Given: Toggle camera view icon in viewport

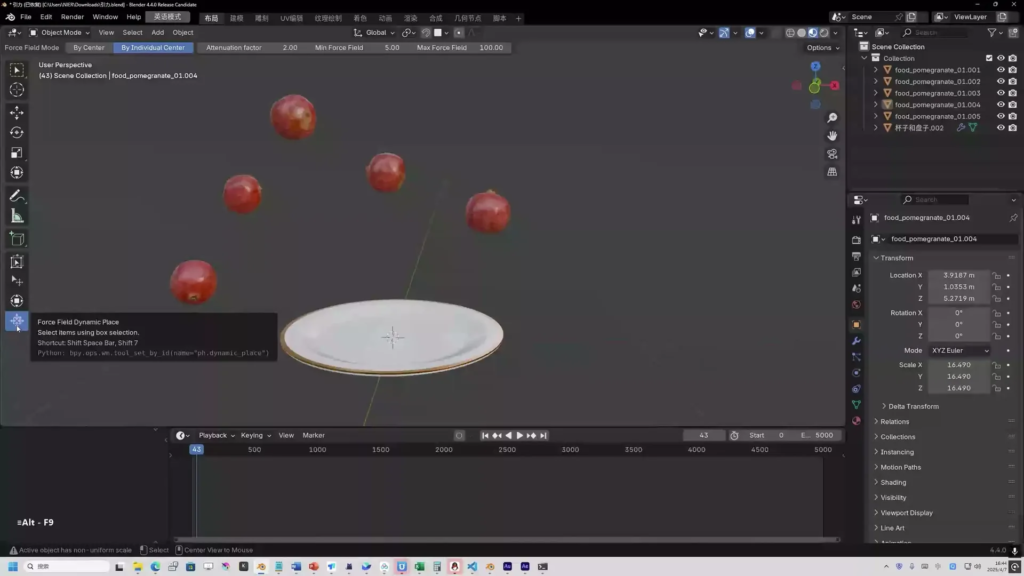Looking at the screenshot, I should coord(832,154).
